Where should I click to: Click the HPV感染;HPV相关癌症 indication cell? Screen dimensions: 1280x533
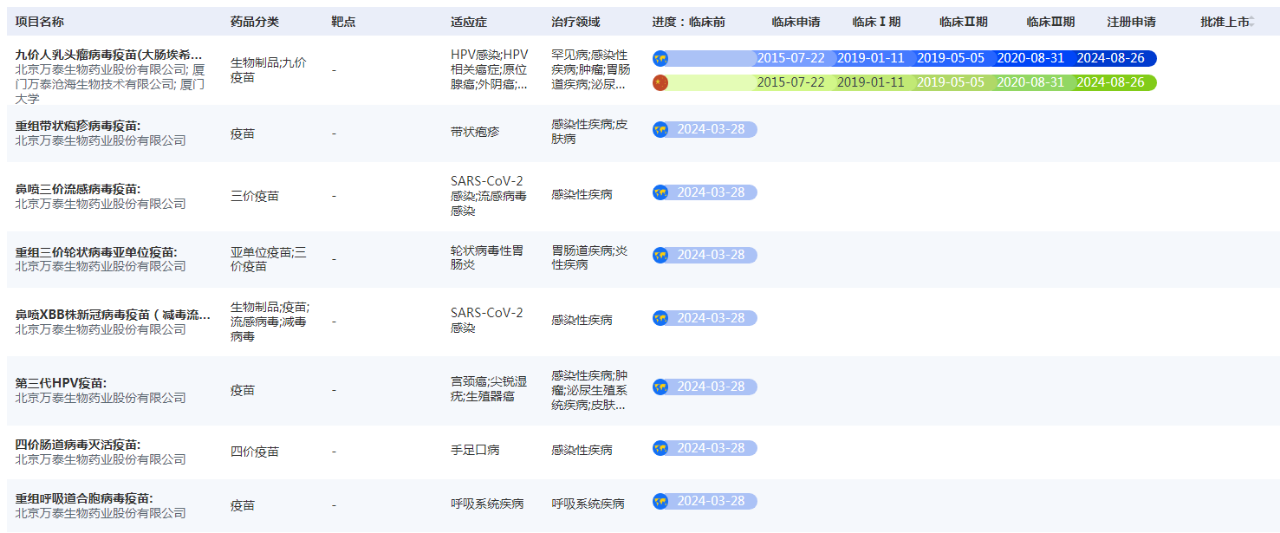point(489,70)
